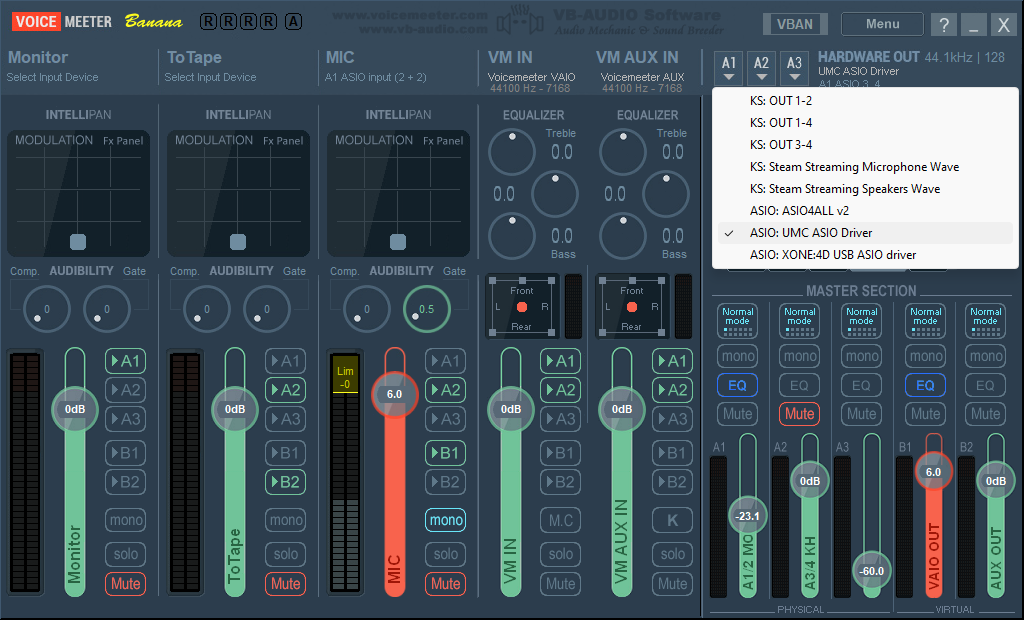
Task: Switch the A1 bus Normal mode icon
Action: [x=737, y=321]
